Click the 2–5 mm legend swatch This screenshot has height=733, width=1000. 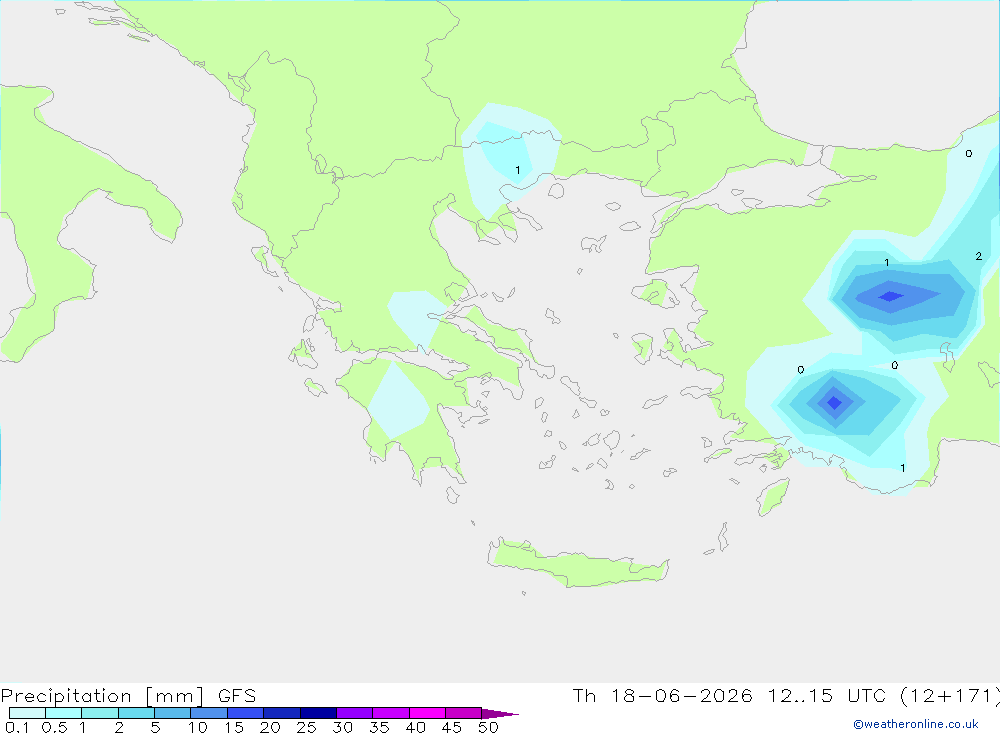click(x=136, y=713)
